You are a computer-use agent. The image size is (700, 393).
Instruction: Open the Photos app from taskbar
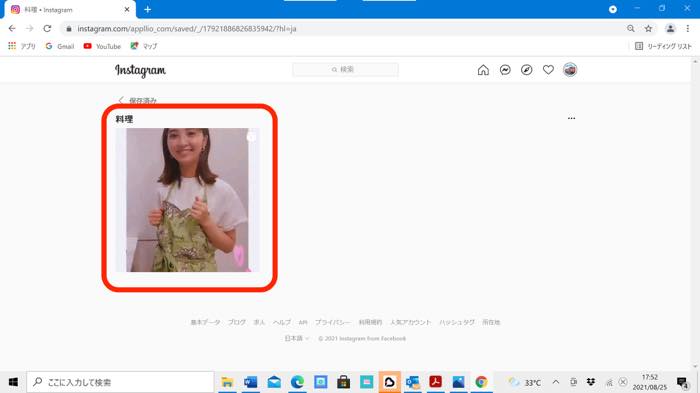click(x=458, y=382)
